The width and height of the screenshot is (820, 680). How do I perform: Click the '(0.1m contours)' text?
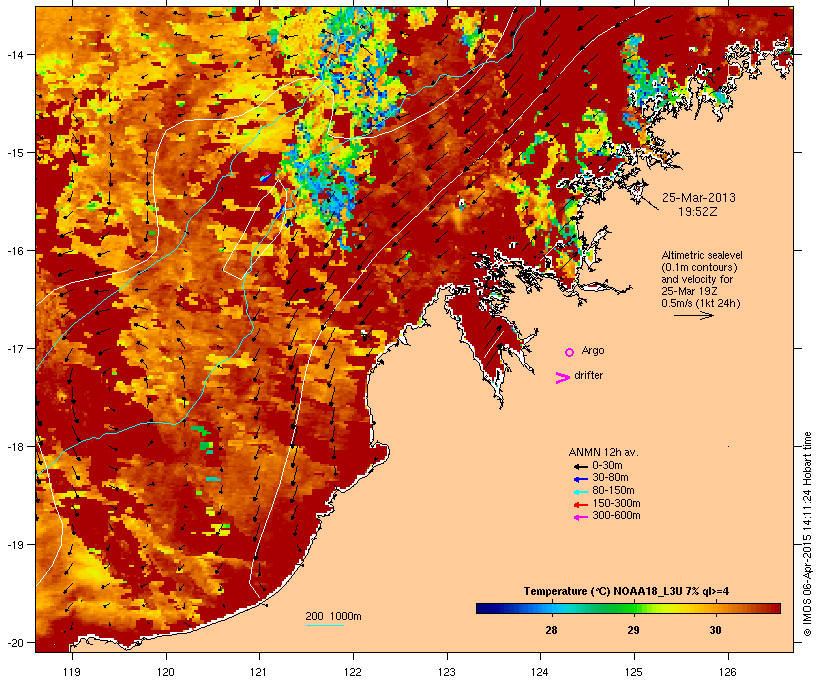pos(699,267)
